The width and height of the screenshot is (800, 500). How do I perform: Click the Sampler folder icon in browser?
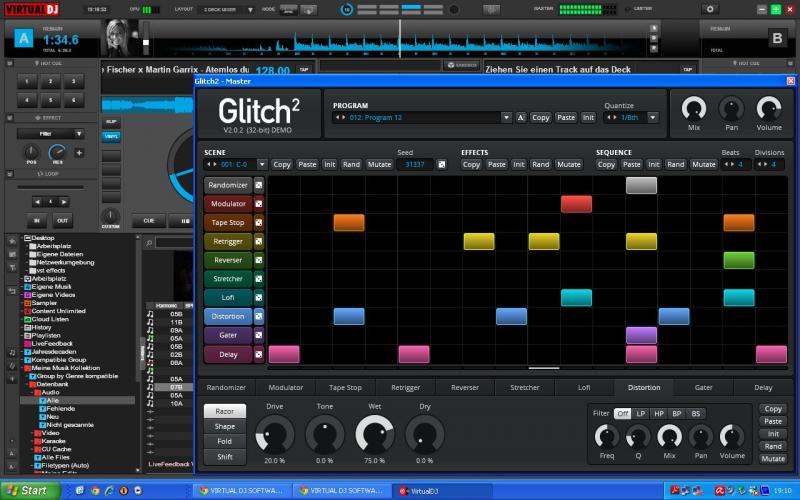tap(28, 303)
